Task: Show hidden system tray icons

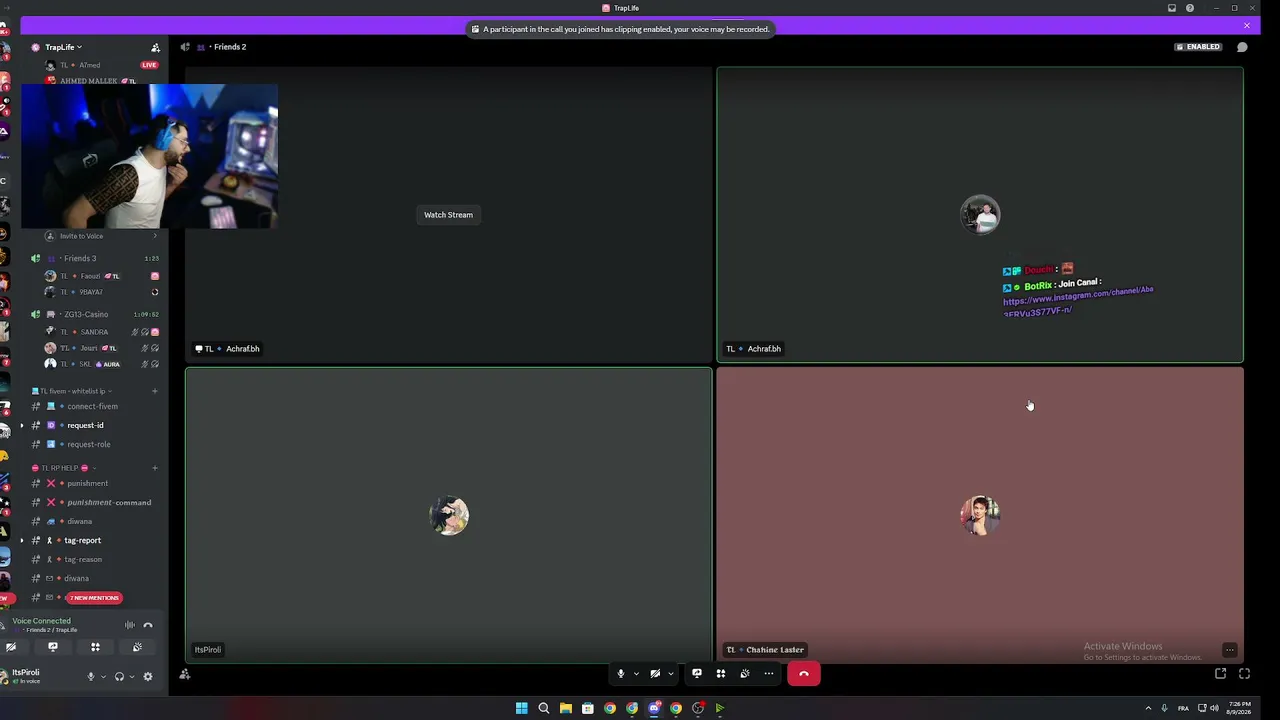Action: (1148, 708)
